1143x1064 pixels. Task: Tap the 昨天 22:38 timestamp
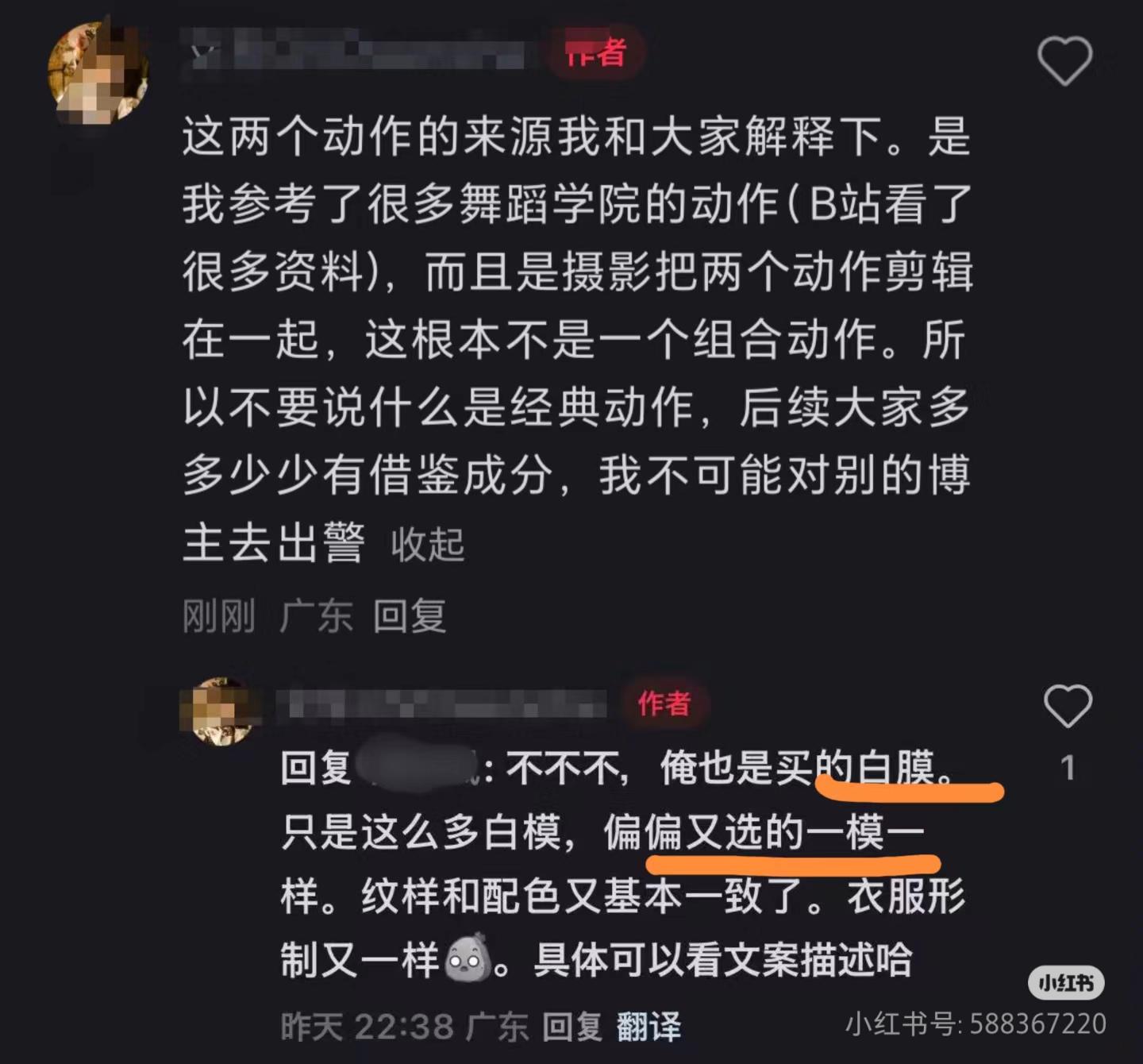[x=366, y=1027]
